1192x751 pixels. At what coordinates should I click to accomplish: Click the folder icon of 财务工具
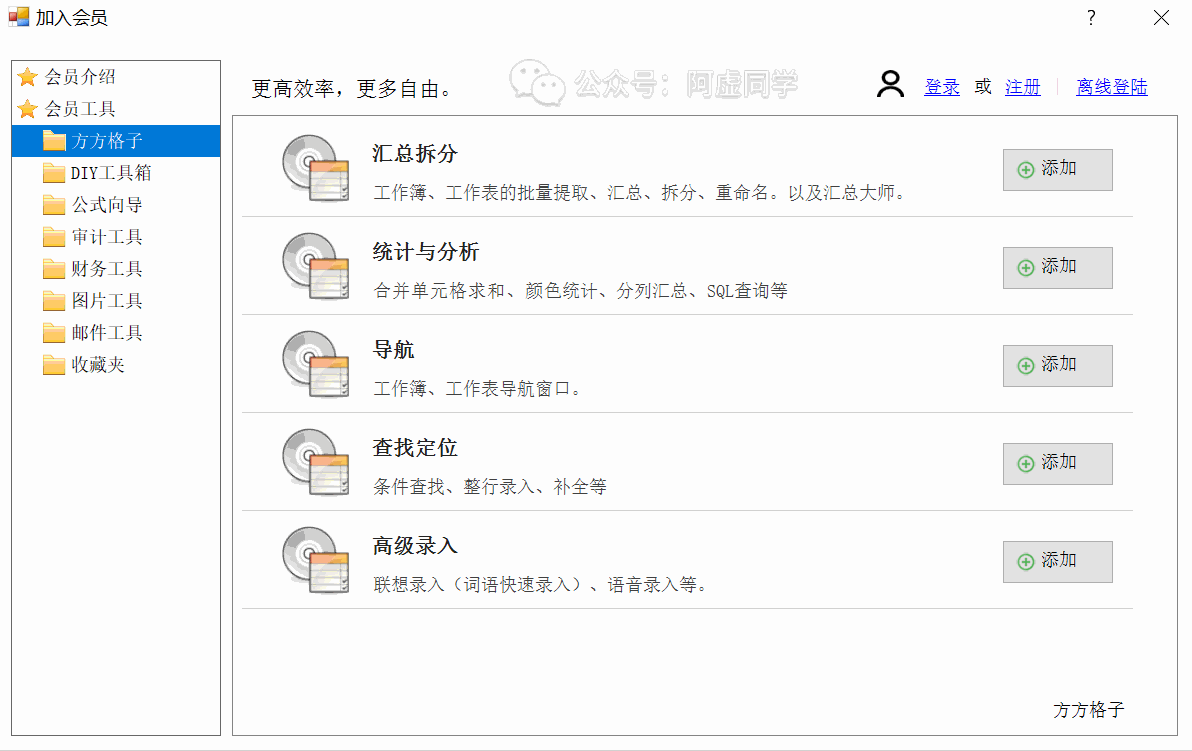[x=54, y=269]
